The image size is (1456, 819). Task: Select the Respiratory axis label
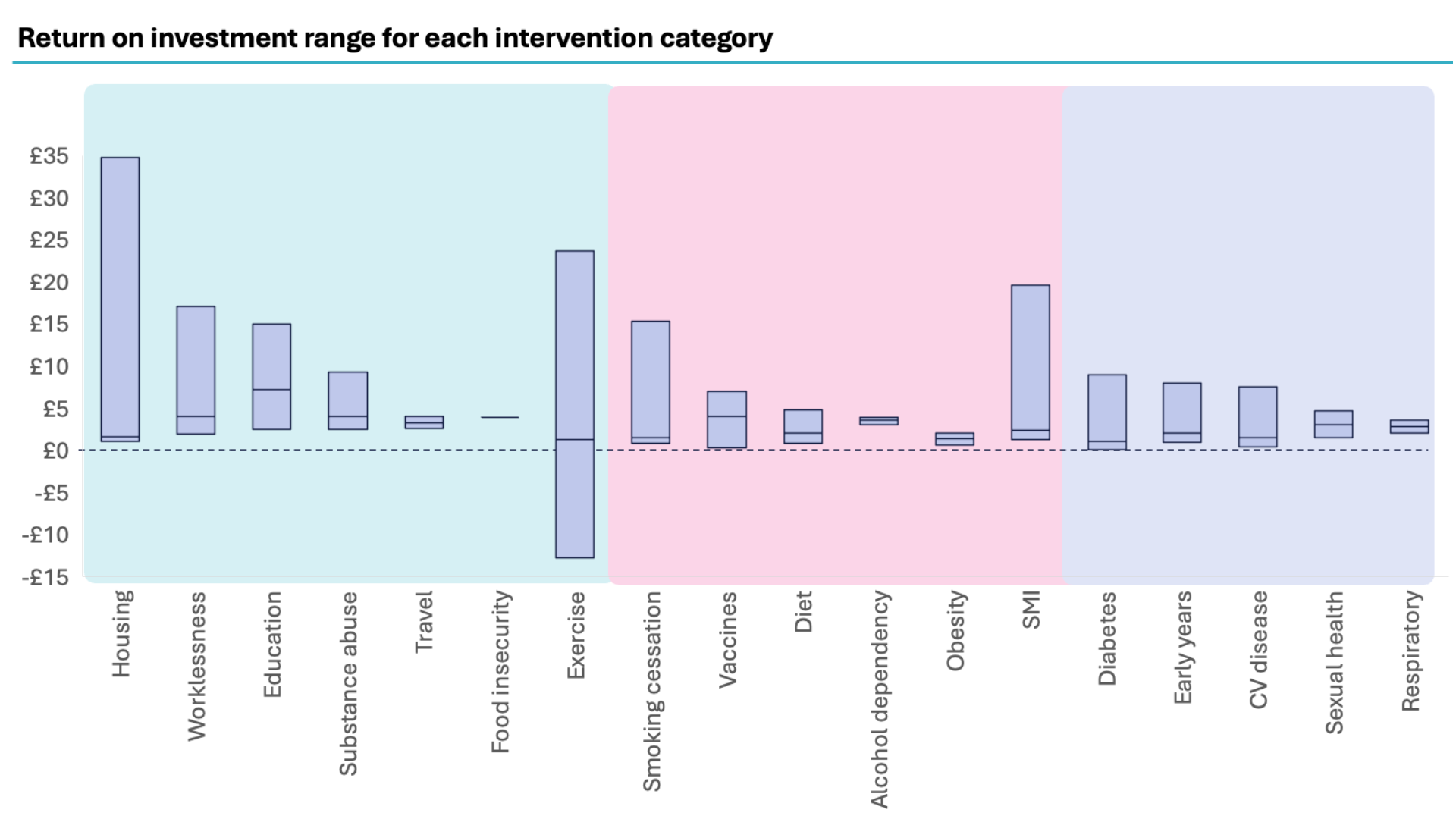point(1410,651)
